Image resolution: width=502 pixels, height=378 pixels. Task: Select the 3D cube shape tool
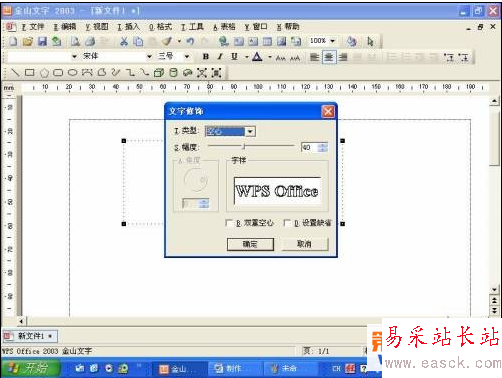[159, 72]
